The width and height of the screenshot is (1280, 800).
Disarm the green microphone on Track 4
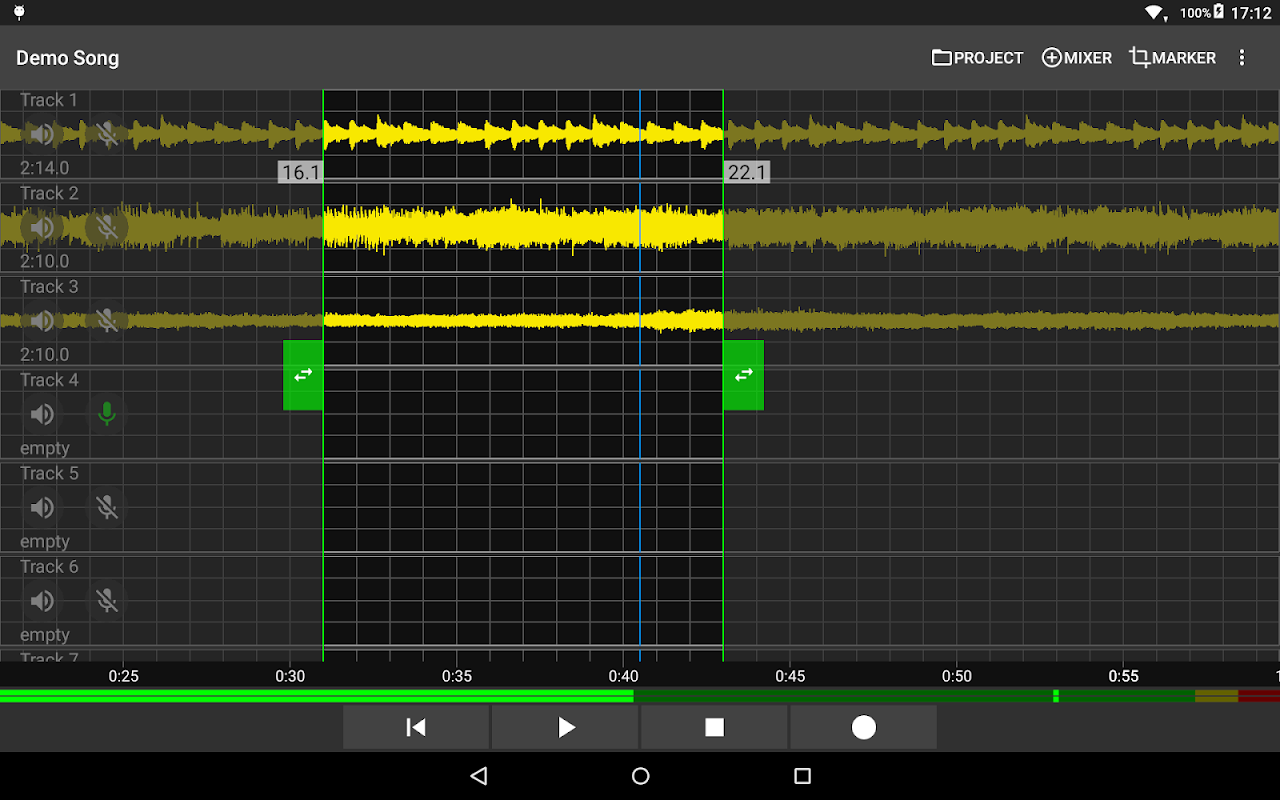click(x=107, y=414)
